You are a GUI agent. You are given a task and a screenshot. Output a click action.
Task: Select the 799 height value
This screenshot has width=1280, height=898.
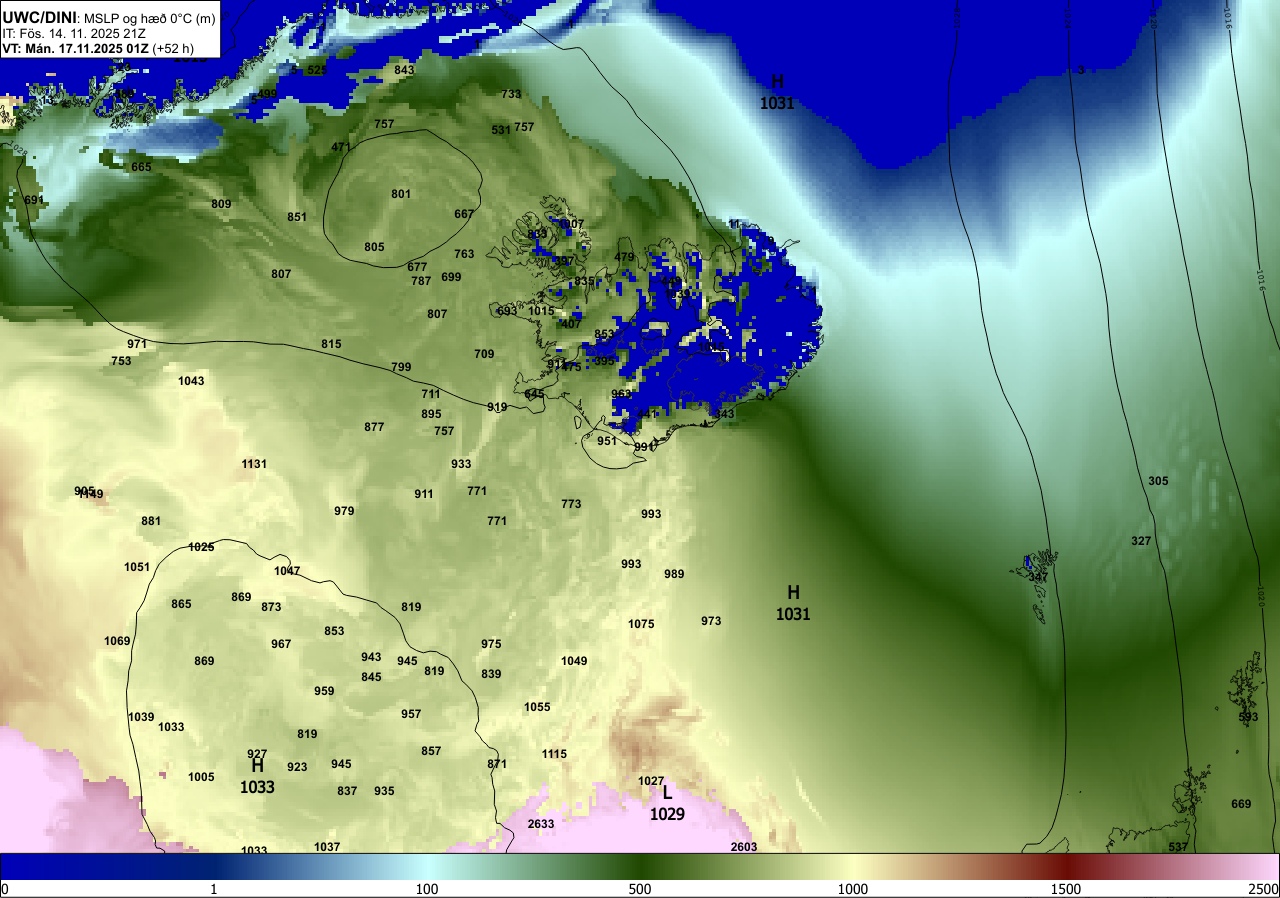click(401, 367)
